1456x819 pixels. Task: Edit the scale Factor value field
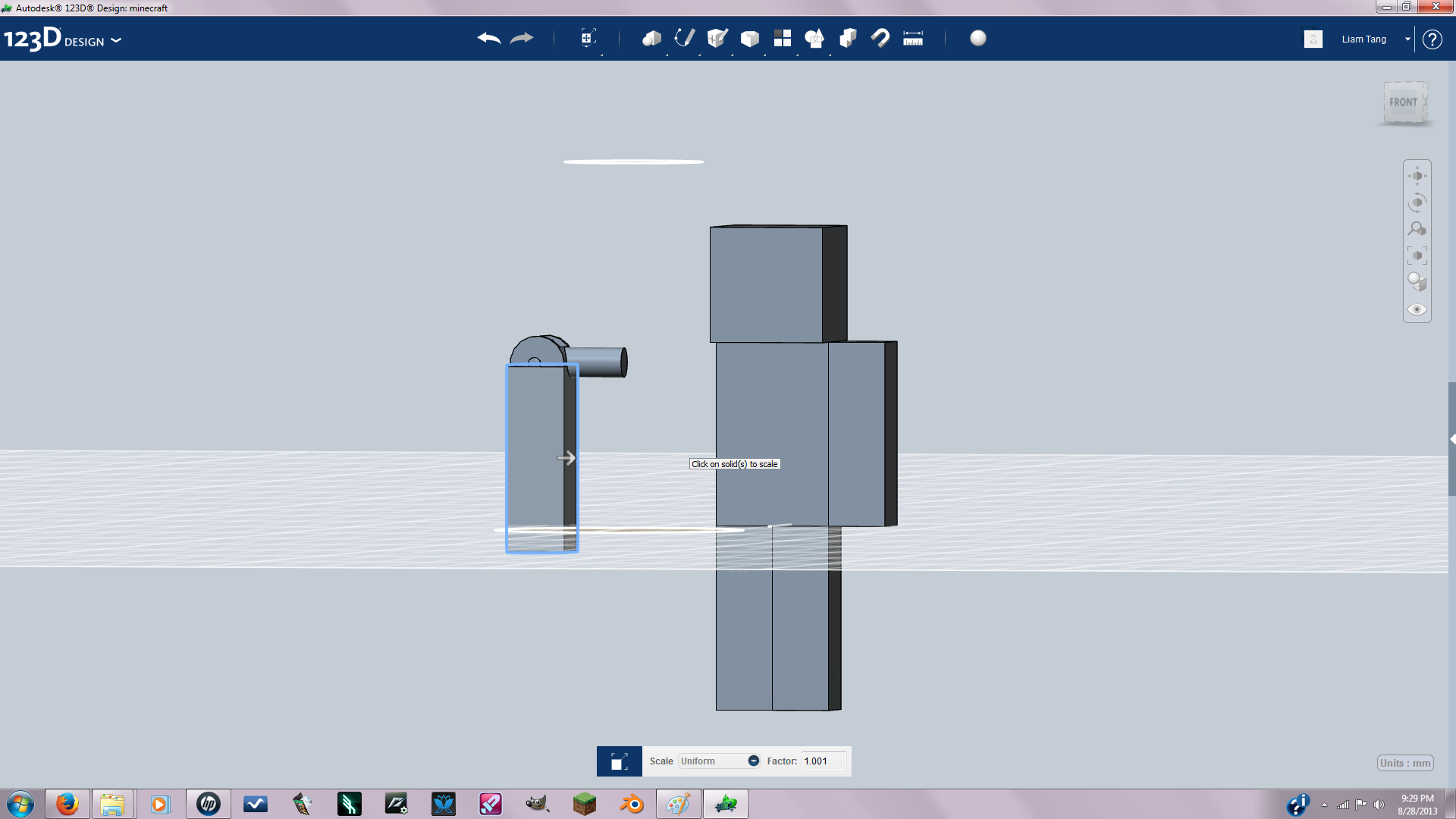click(x=824, y=761)
